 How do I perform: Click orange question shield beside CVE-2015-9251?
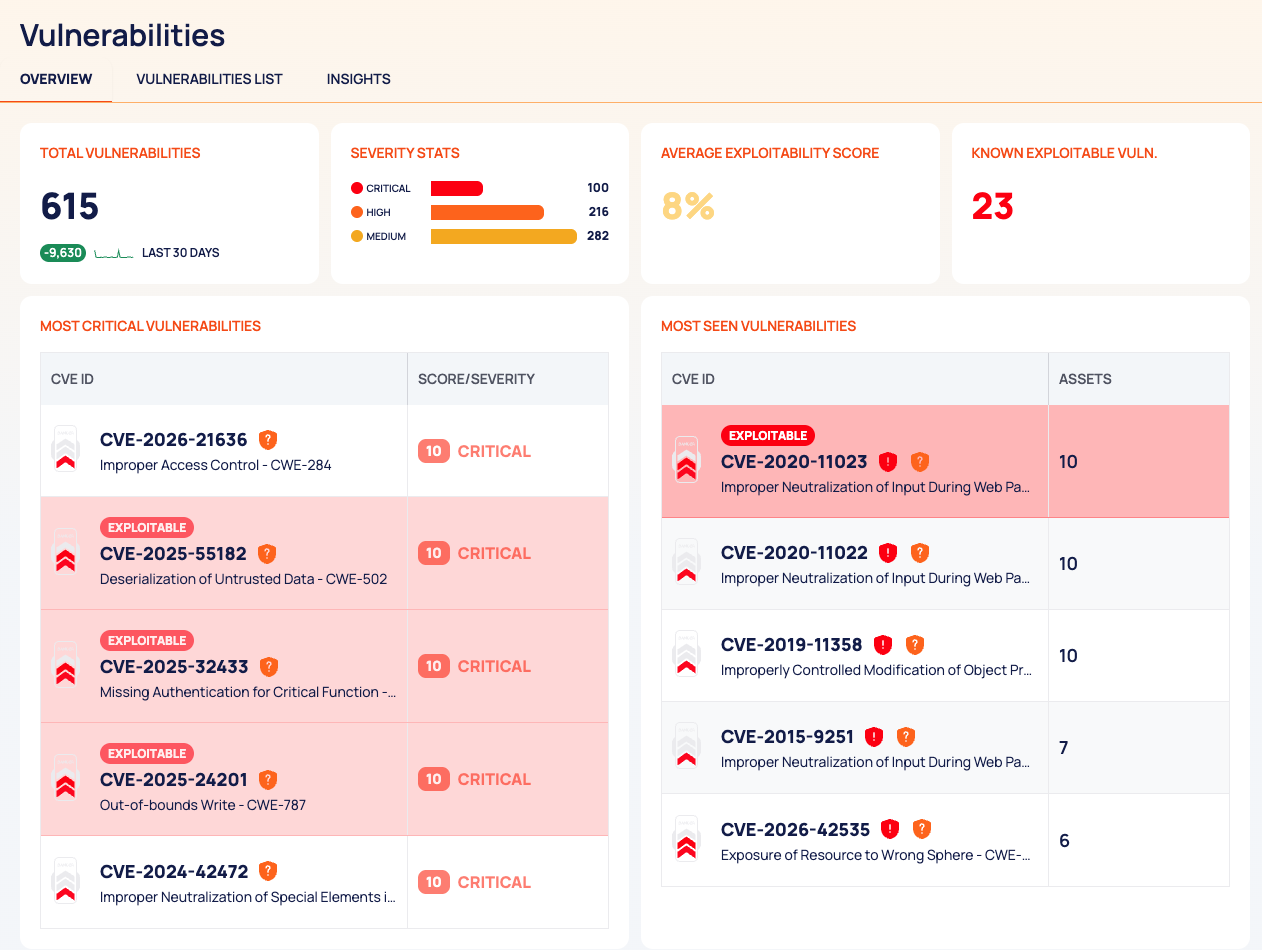pos(906,736)
